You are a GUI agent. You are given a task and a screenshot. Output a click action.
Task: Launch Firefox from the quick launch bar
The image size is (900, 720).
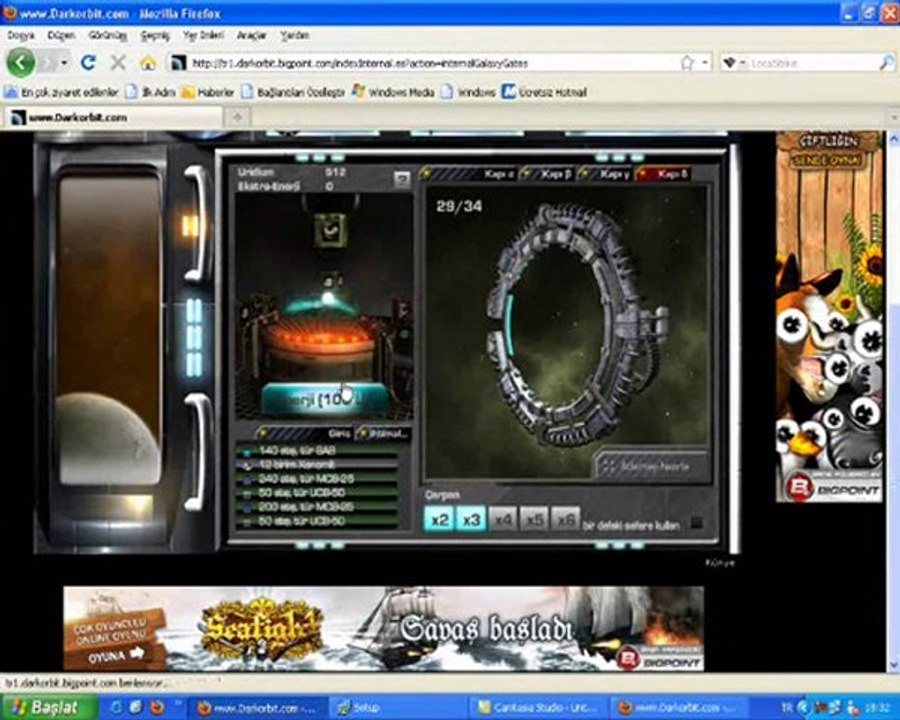157,707
